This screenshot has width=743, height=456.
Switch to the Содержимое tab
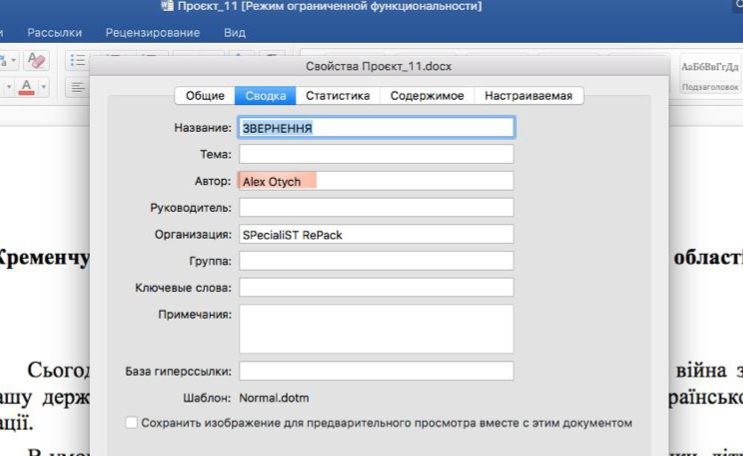(427, 96)
